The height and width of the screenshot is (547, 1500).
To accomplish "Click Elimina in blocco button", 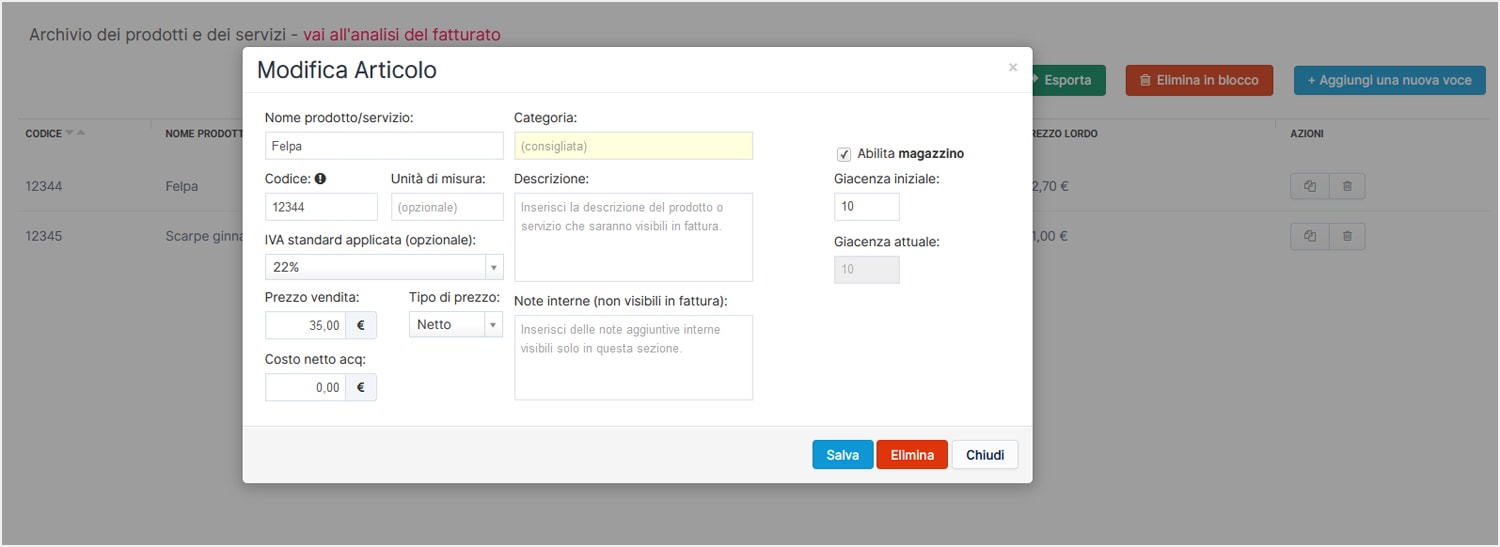I will pyautogui.click(x=1199, y=80).
